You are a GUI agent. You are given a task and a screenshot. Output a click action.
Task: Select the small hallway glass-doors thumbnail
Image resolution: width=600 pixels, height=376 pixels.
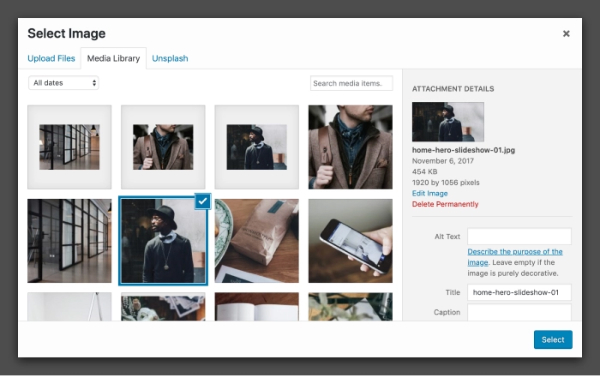pos(69,147)
